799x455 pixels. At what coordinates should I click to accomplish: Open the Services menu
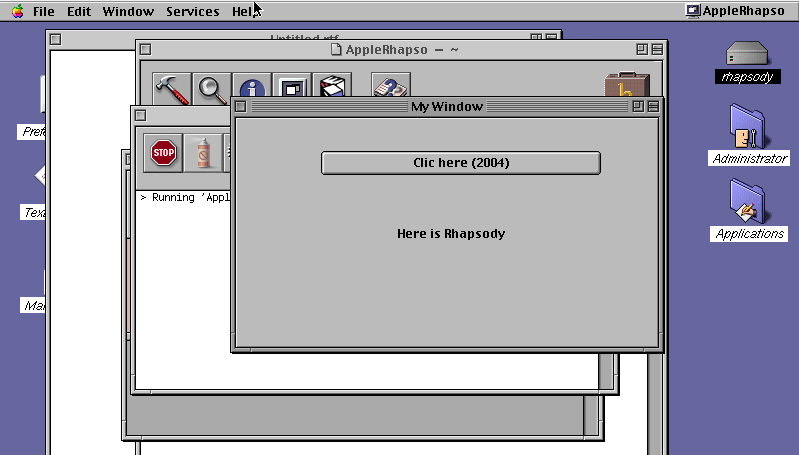pyautogui.click(x=193, y=11)
